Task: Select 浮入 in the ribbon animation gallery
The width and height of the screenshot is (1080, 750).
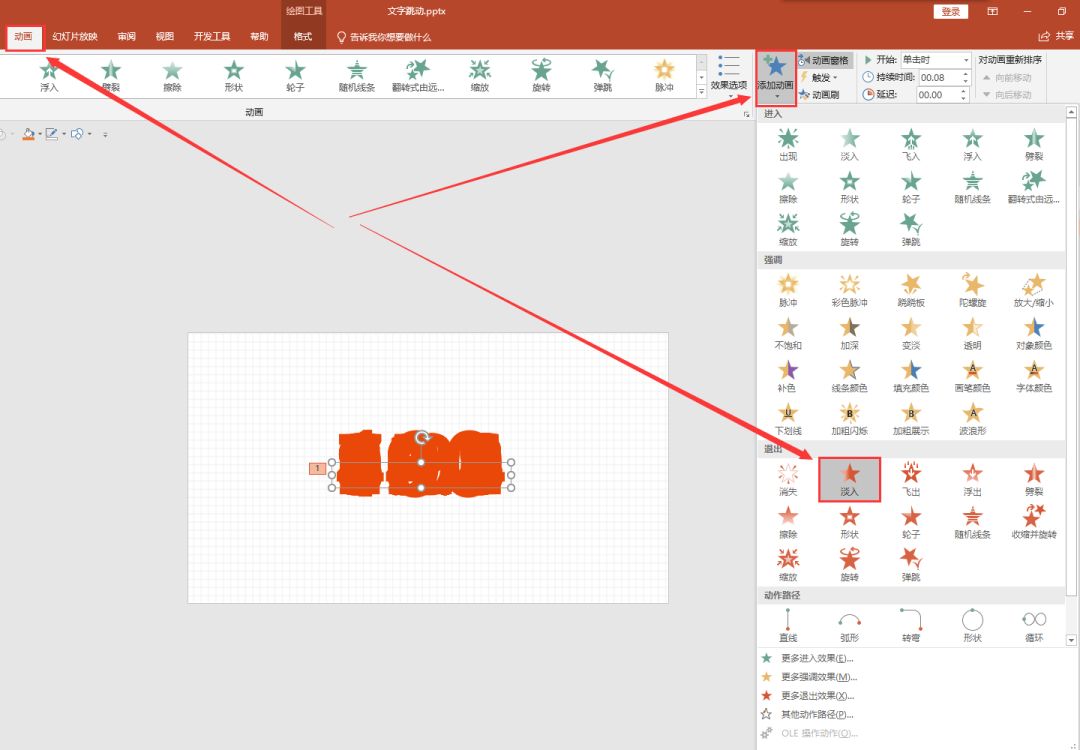Action: tap(49, 76)
